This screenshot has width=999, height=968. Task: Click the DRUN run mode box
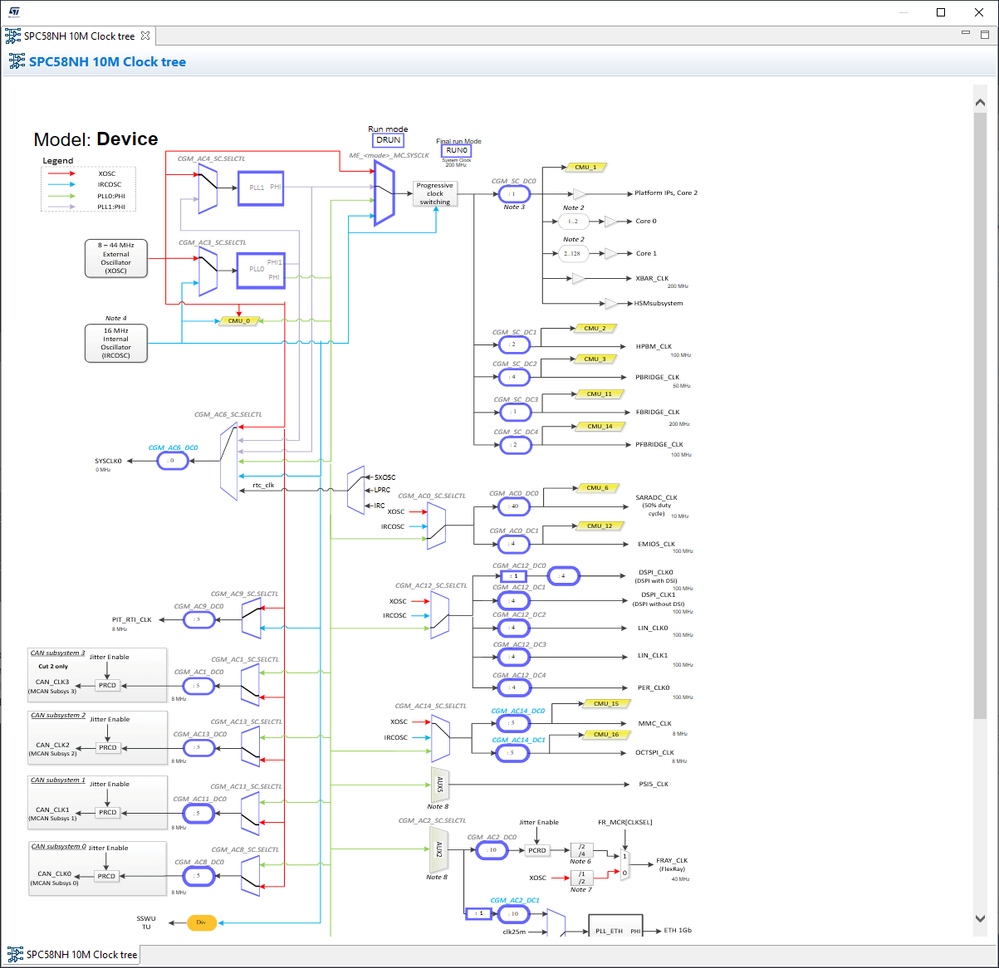click(x=388, y=140)
